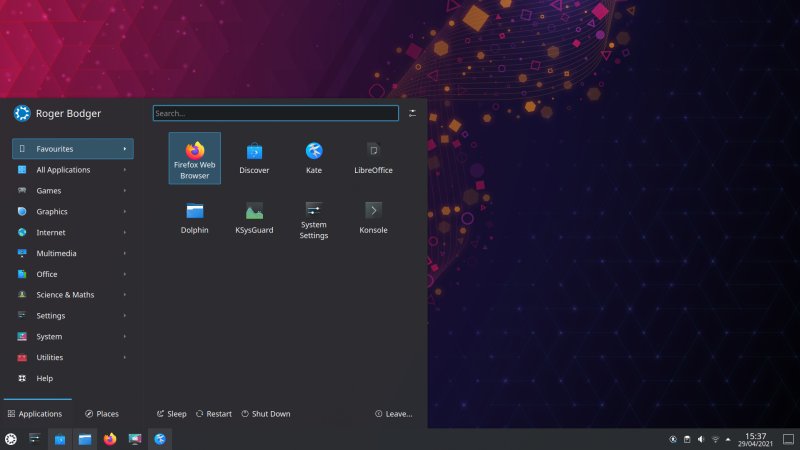Open the volume control in system tray
The width and height of the screenshot is (800, 450).
tap(701, 439)
